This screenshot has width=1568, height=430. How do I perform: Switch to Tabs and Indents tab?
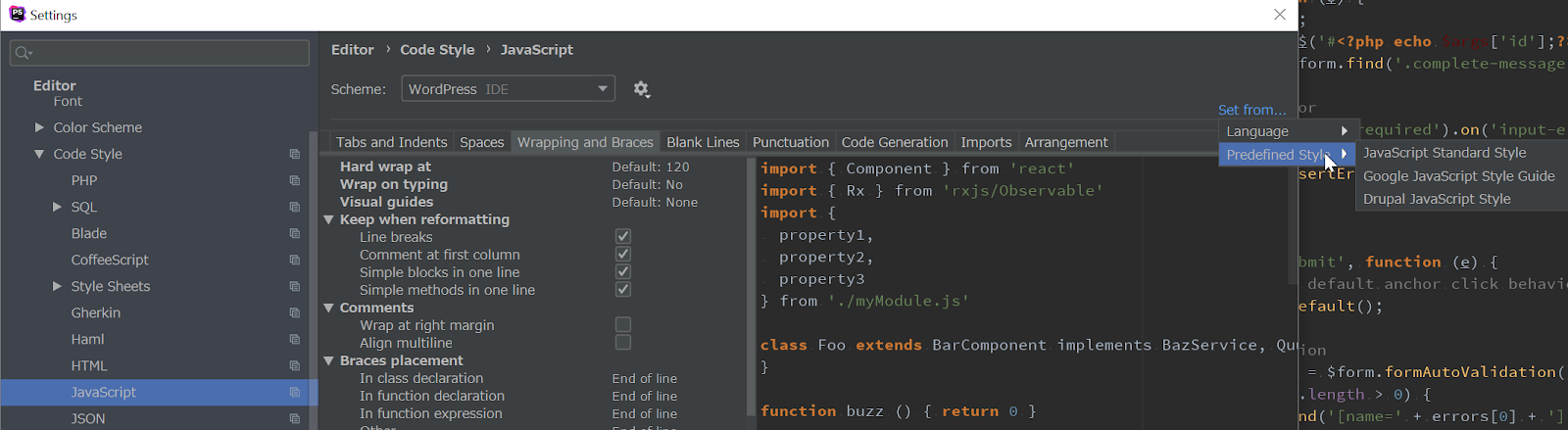coord(391,142)
